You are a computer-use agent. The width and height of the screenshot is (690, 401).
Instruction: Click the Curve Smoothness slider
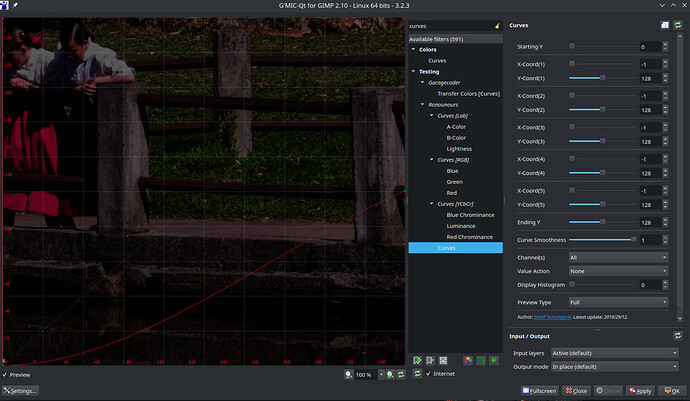coord(601,240)
